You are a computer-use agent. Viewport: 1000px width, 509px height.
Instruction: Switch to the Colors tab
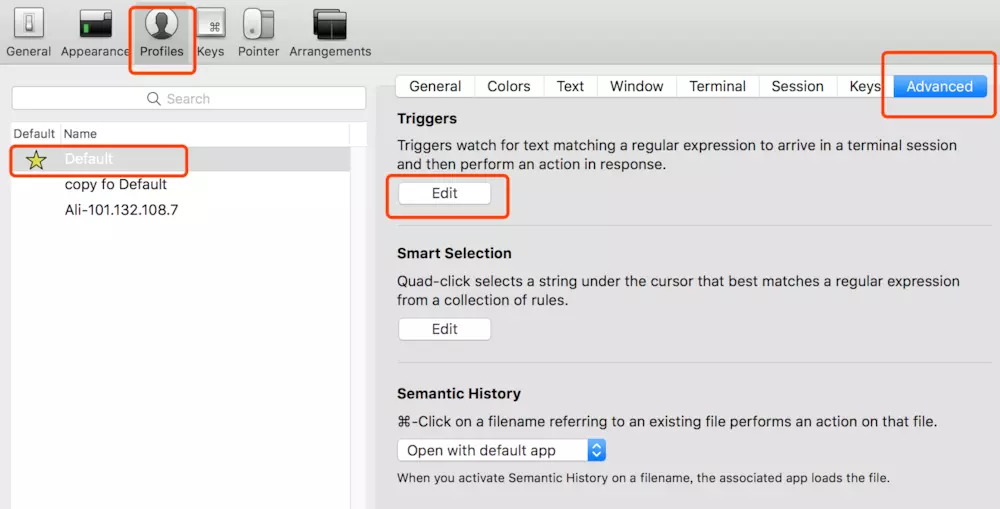(x=509, y=86)
